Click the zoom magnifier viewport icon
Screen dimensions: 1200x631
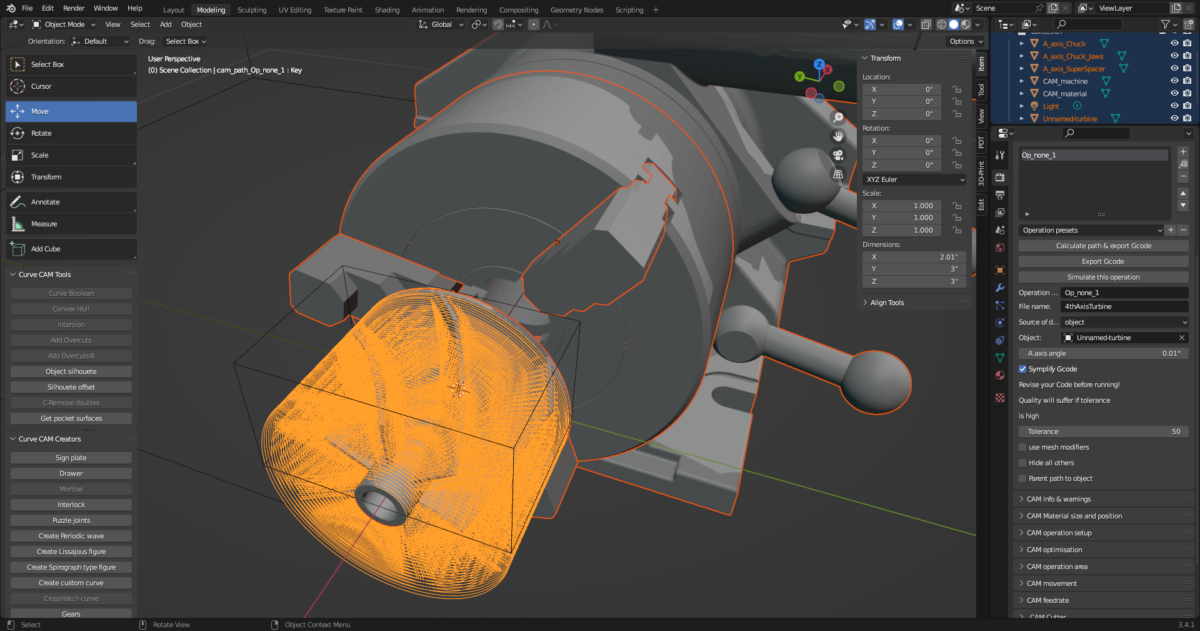tap(837, 118)
